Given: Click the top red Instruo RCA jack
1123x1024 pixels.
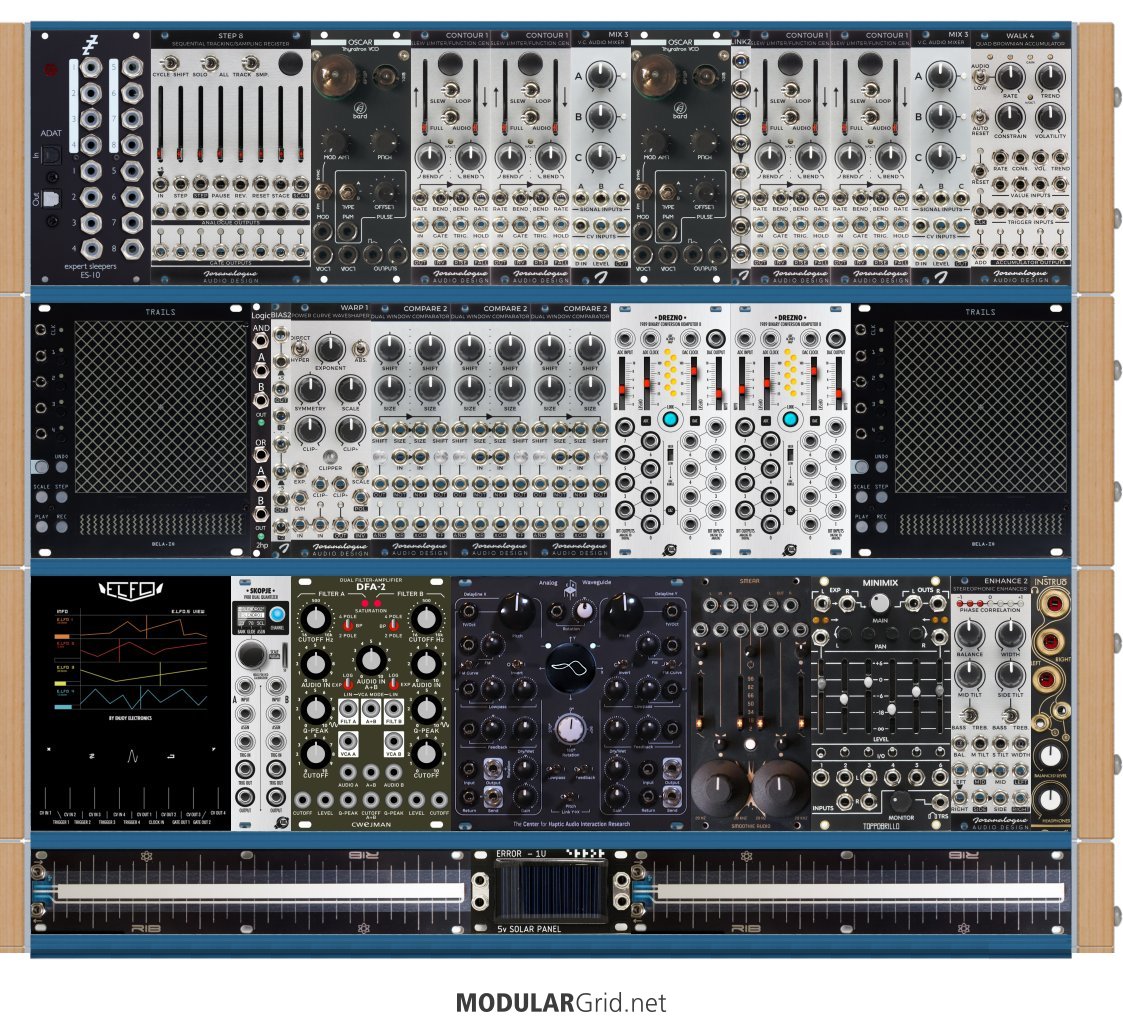Looking at the screenshot, I should tap(1054, 605).
